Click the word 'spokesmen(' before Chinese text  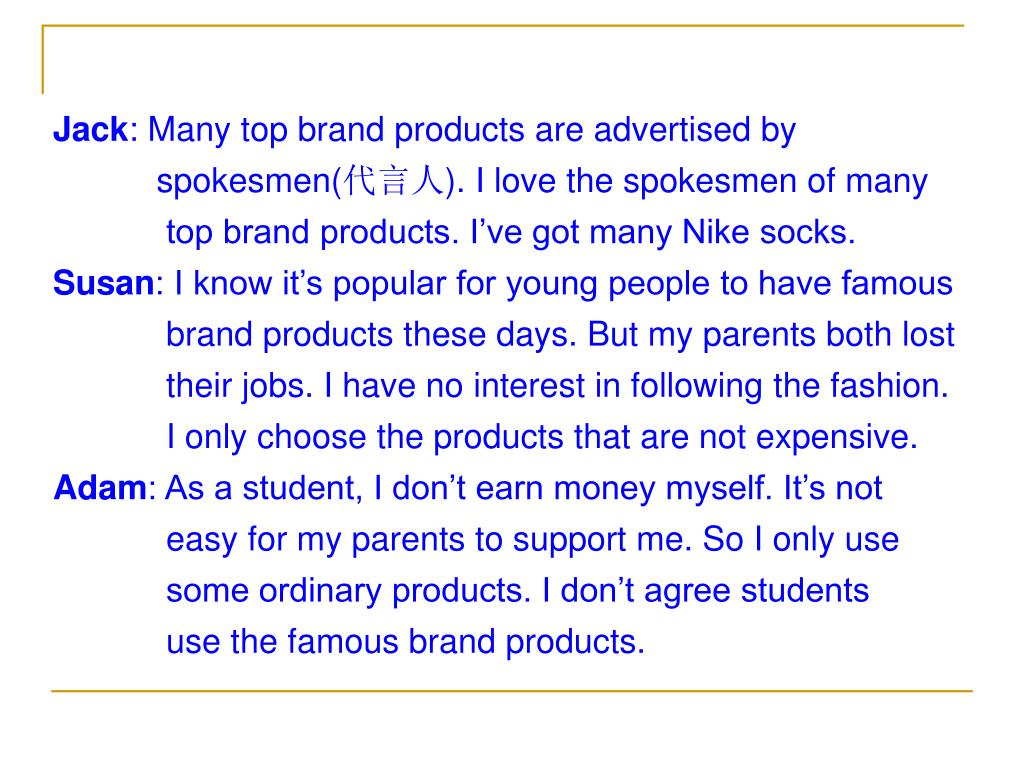249,182
